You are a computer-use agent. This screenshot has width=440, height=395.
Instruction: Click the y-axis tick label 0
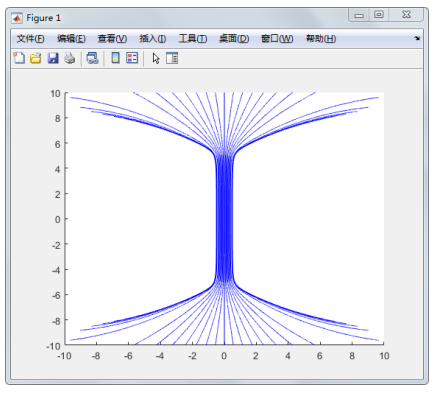click(x=58, y=220)
